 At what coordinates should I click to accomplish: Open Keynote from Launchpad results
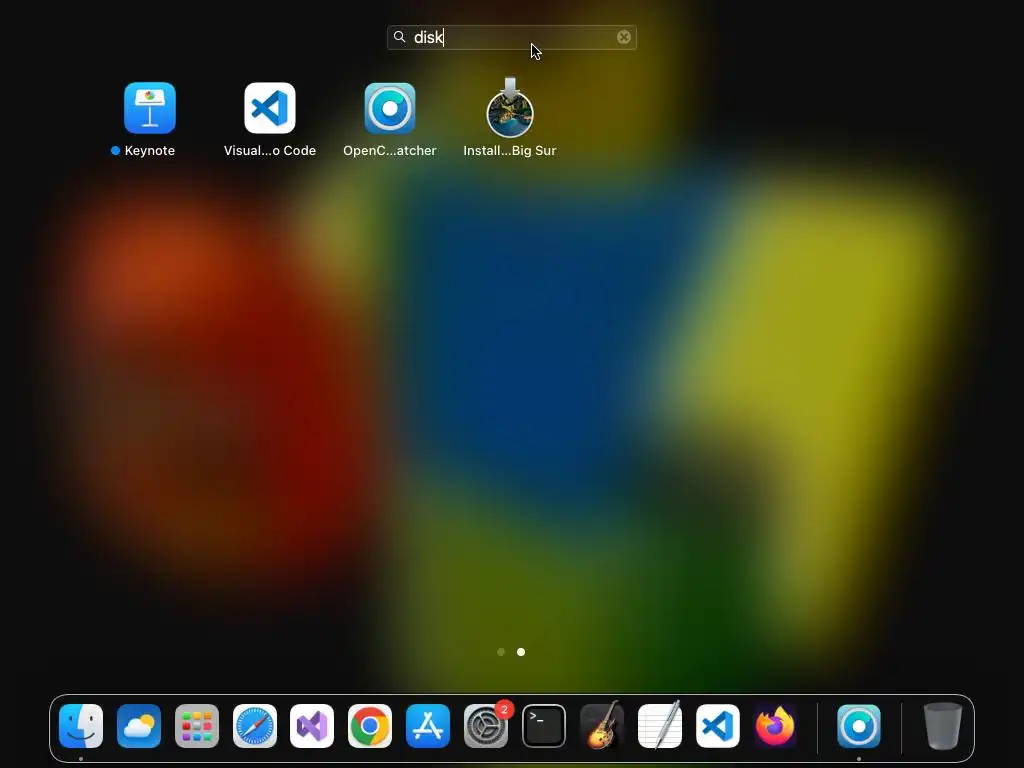coord(150,108)
